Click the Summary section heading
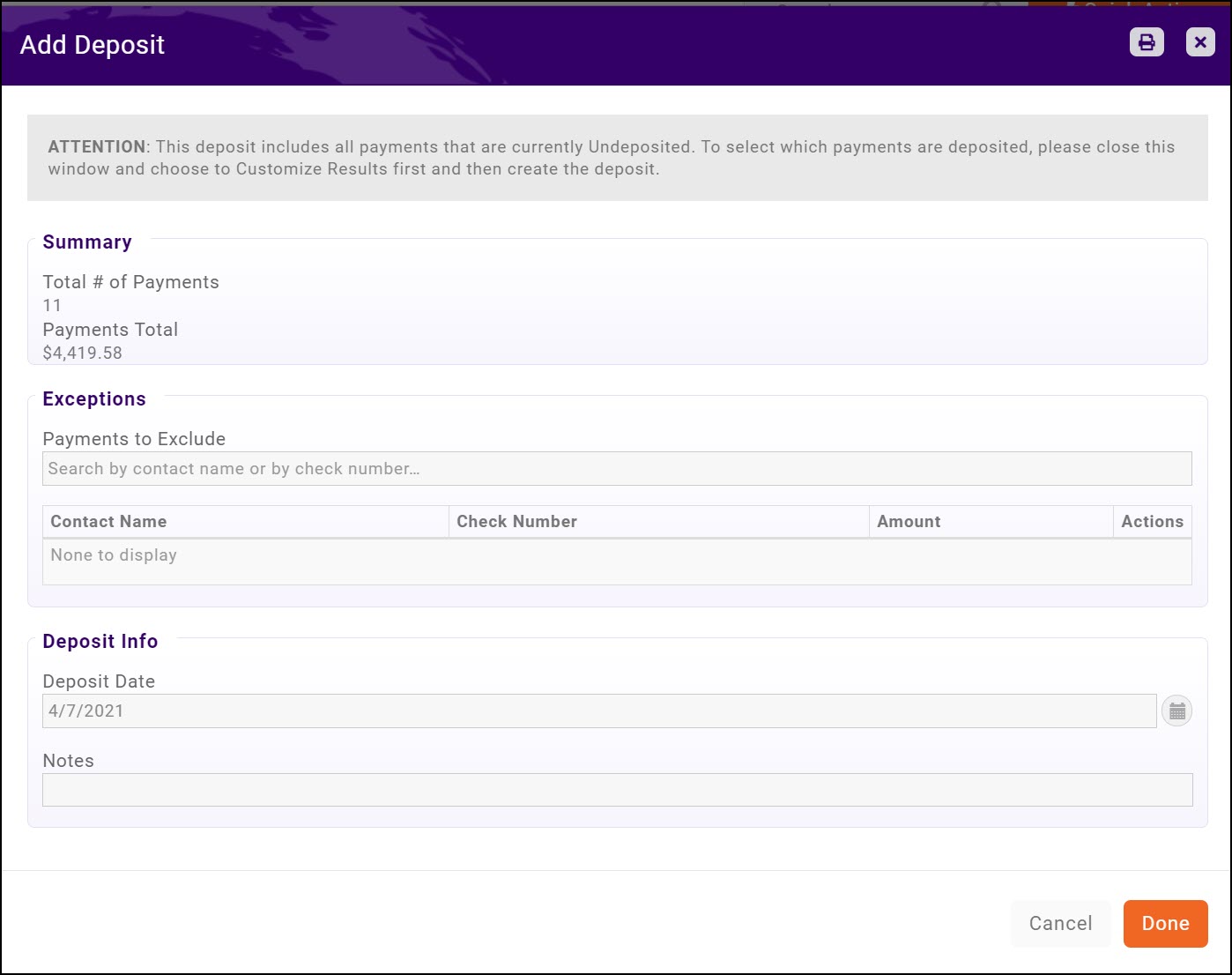The width and height of the screenshot is (1232, 975). click(x=87, y=242)
